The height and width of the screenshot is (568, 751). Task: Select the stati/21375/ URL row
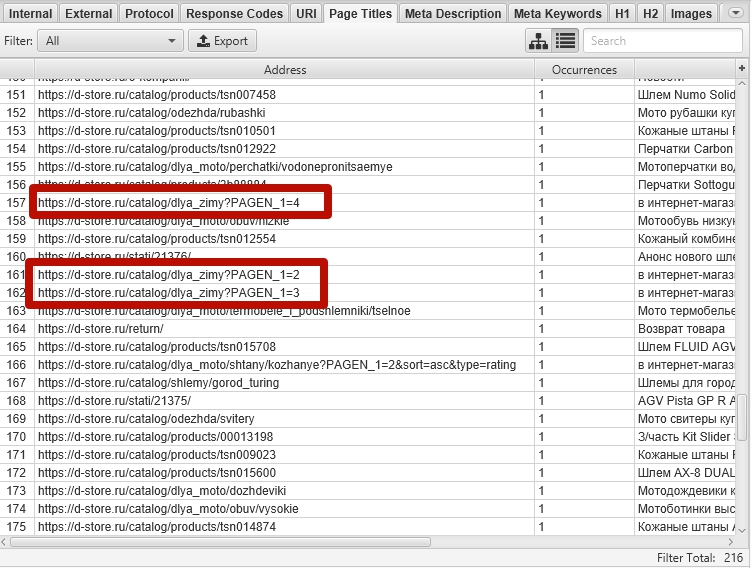tap(368, 400)
